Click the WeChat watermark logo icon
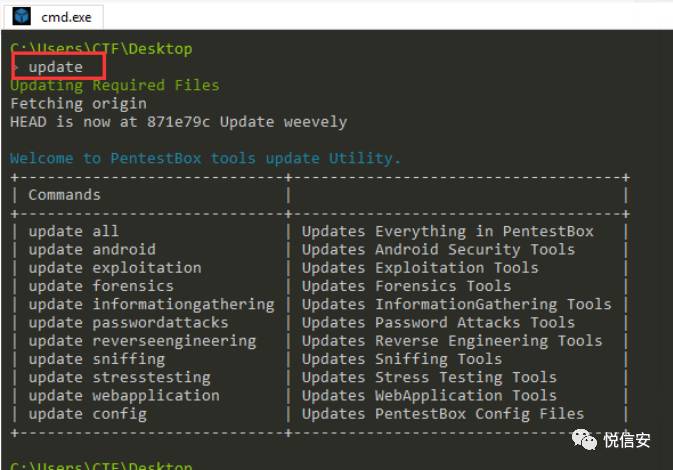 (584, 439)
